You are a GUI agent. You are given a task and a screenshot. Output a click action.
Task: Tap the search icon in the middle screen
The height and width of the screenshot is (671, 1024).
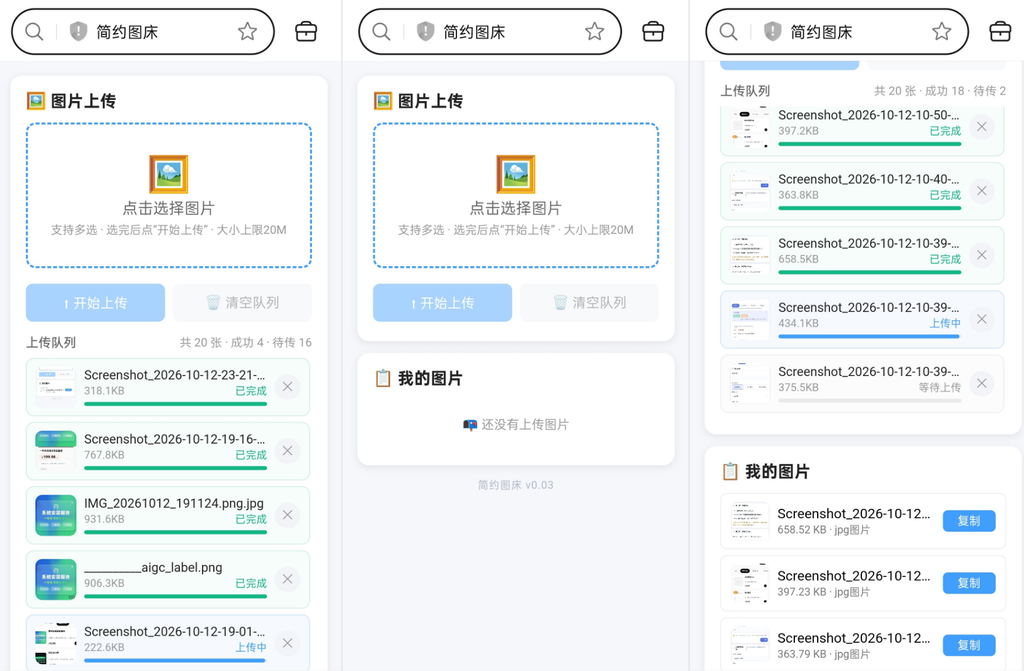coord(381,31)
